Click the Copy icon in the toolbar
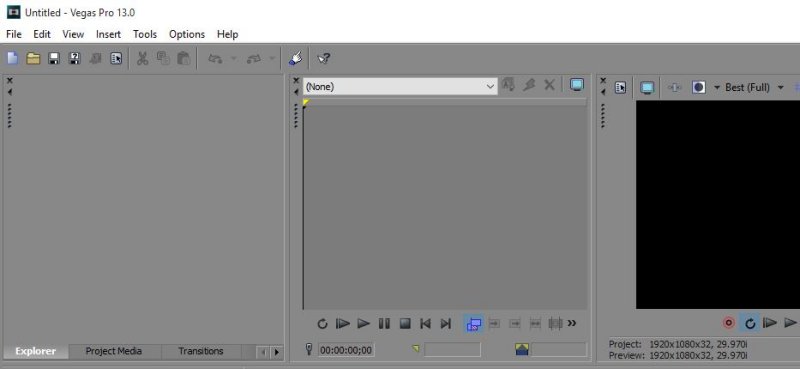Screen dimensions: 800x369 coord(163,59)
